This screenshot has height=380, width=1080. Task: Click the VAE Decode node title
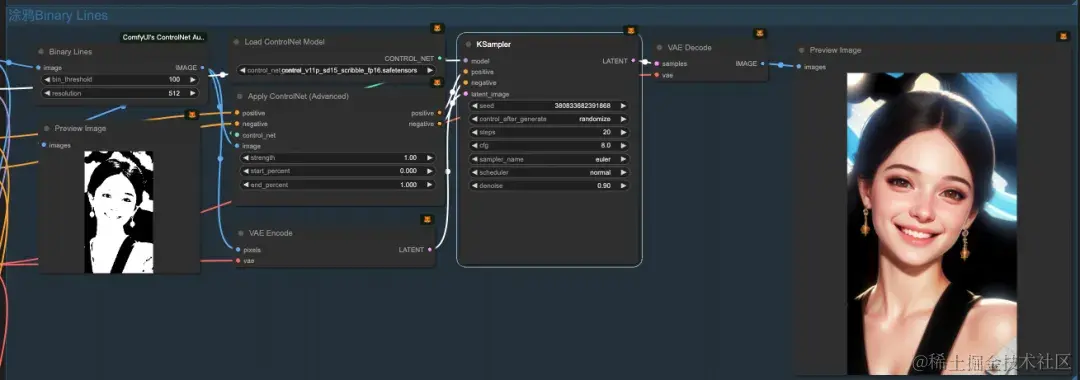coord(689,48)
